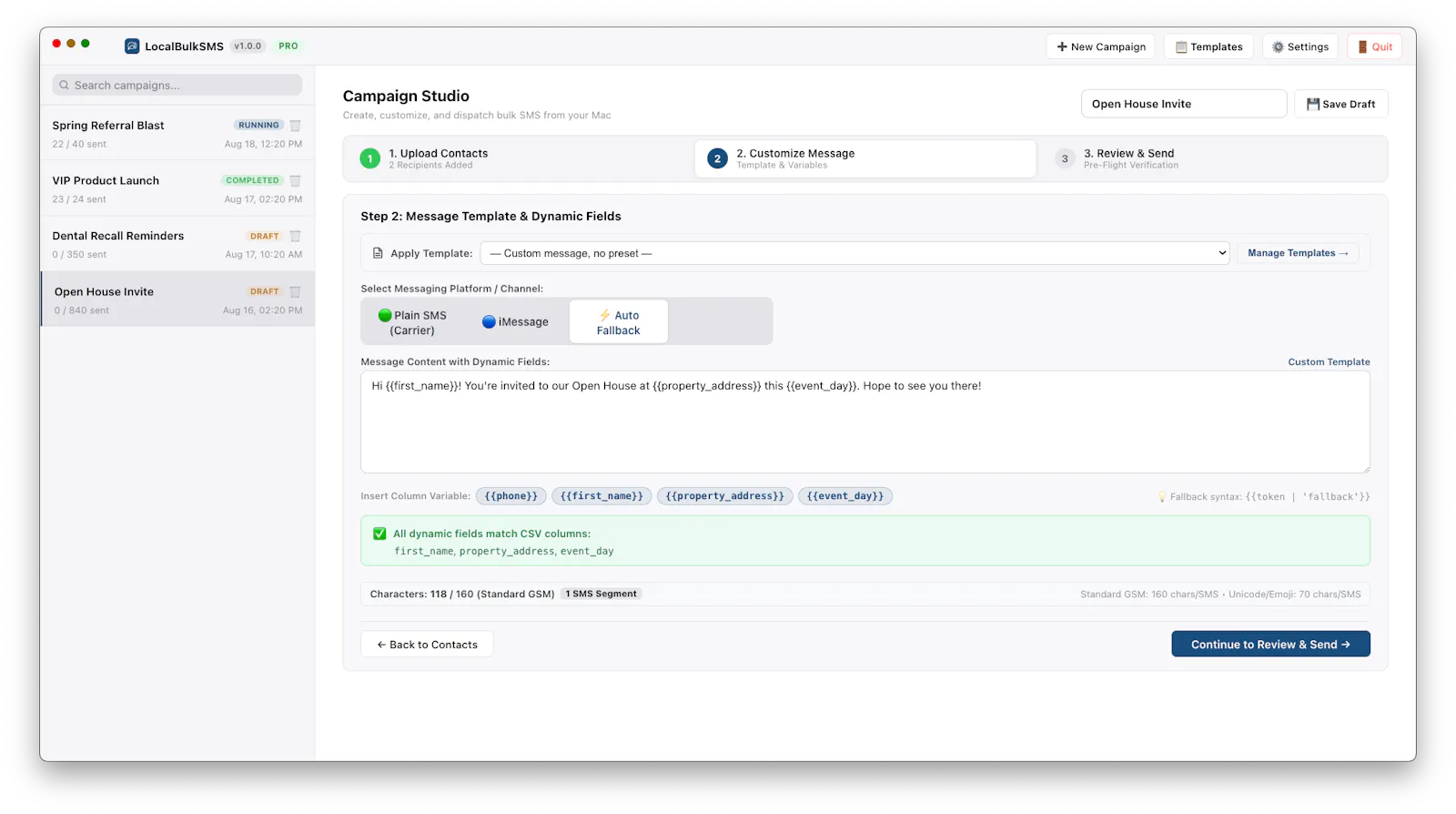Click the green checkmark icon in validation banner
Viewport: 1456px width, 814px height.
pyautogui.click(x=379, y=534)
